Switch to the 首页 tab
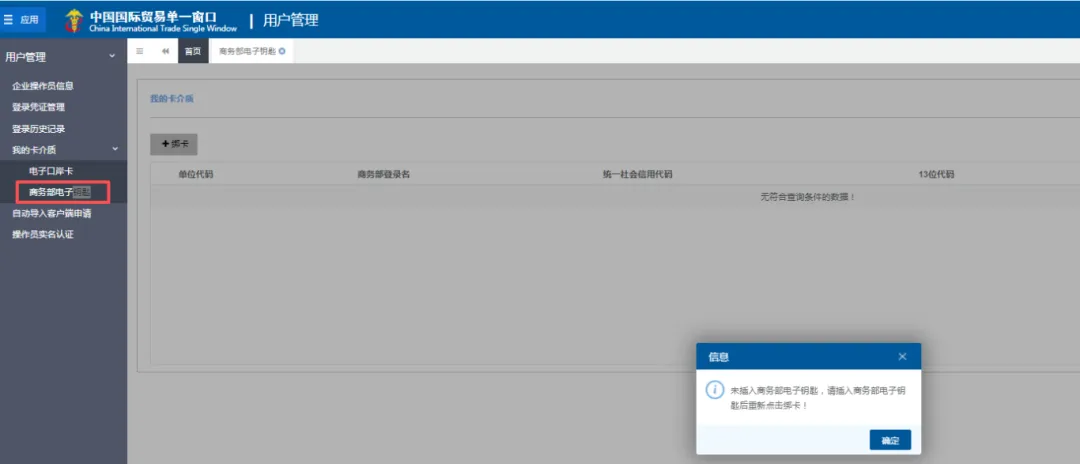The image size is (1080, 464). point(193,51)
